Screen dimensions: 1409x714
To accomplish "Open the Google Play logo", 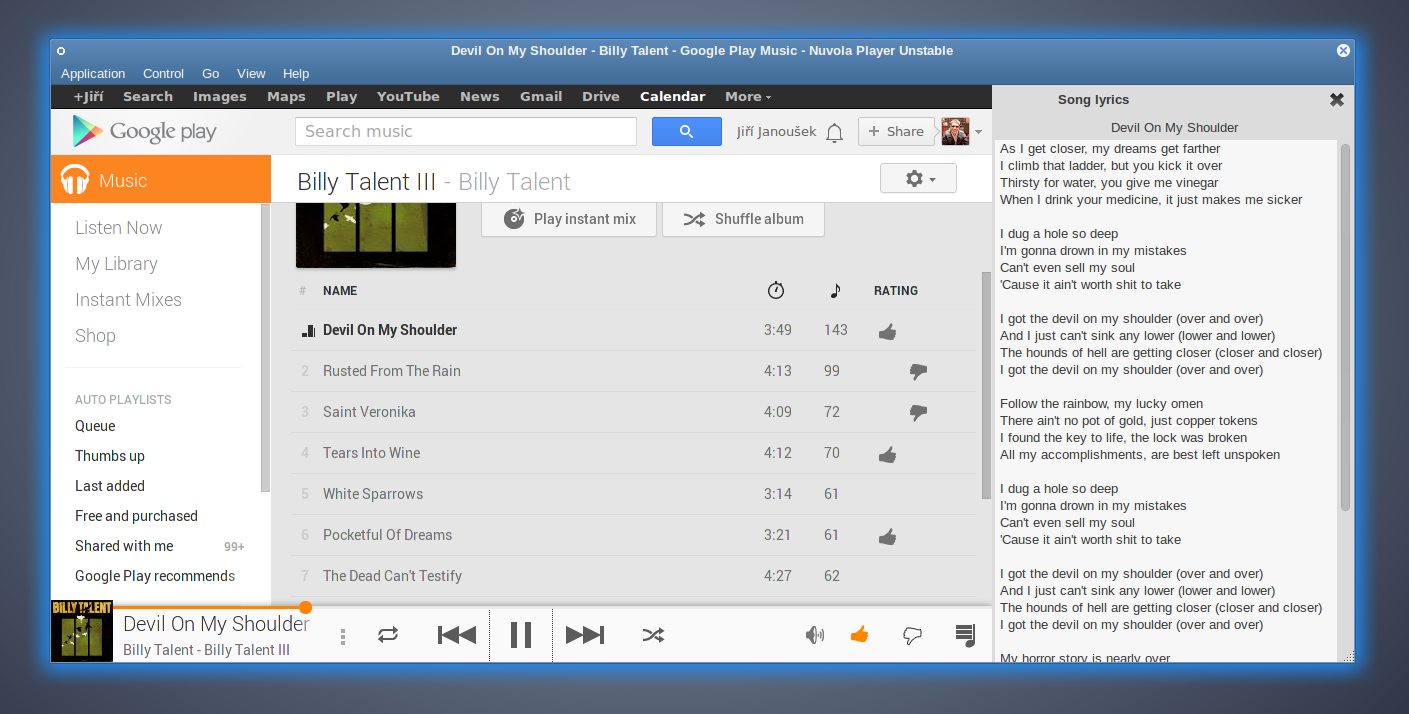I will pos(144,131).
